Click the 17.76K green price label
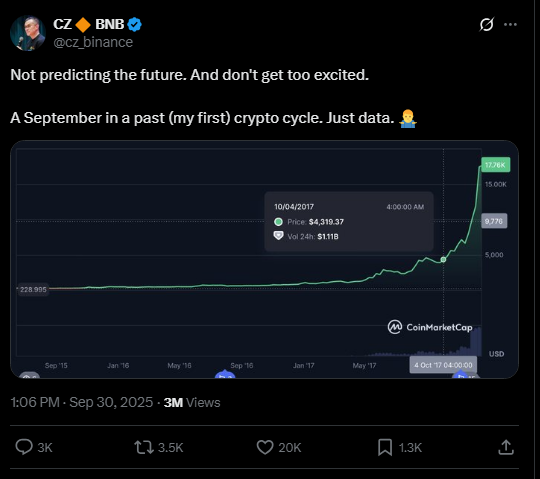 495,165
